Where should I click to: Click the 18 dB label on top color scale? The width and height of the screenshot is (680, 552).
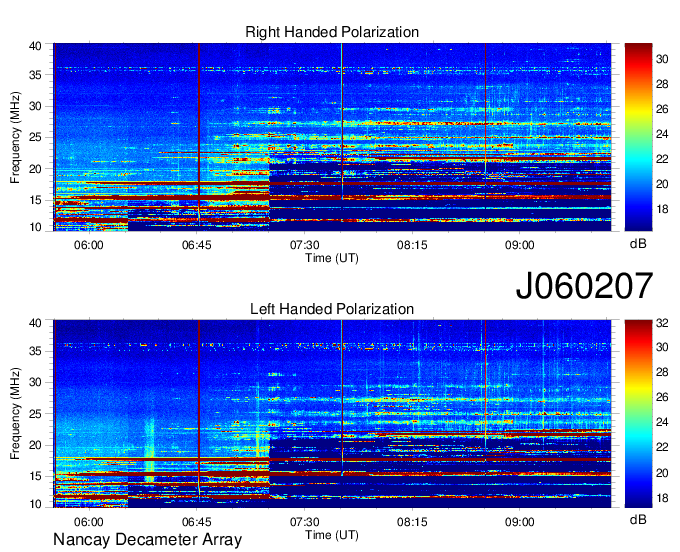tap(662, 209)
